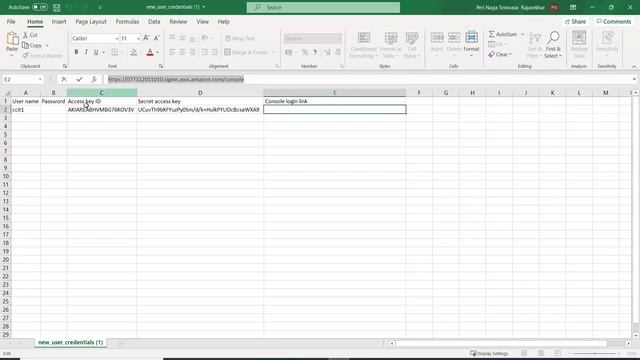Click the Borders icon
The width and height of the screenshot is (640, 360).
115,52
